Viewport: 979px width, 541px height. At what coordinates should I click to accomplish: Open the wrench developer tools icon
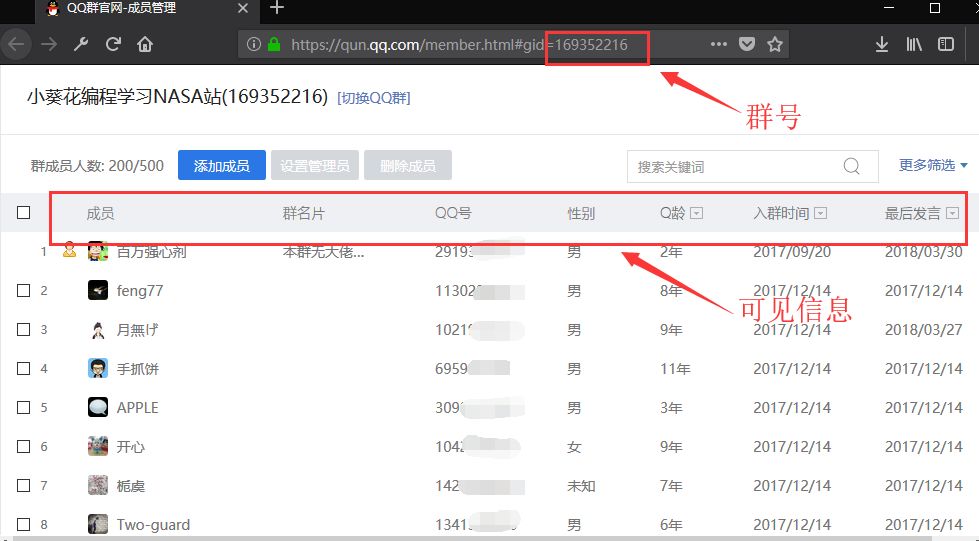81,44
